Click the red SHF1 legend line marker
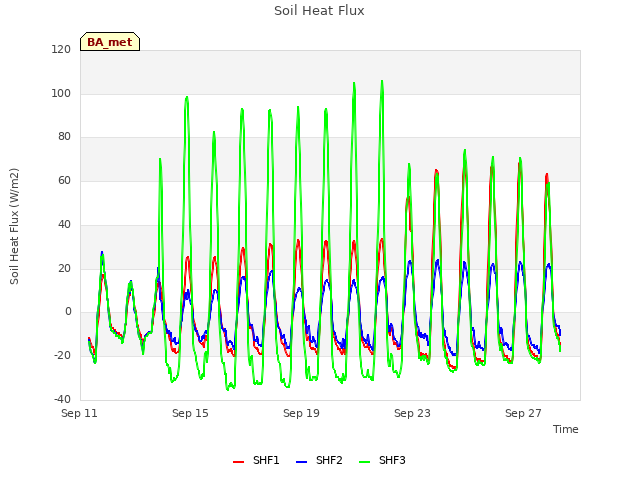 238,462
